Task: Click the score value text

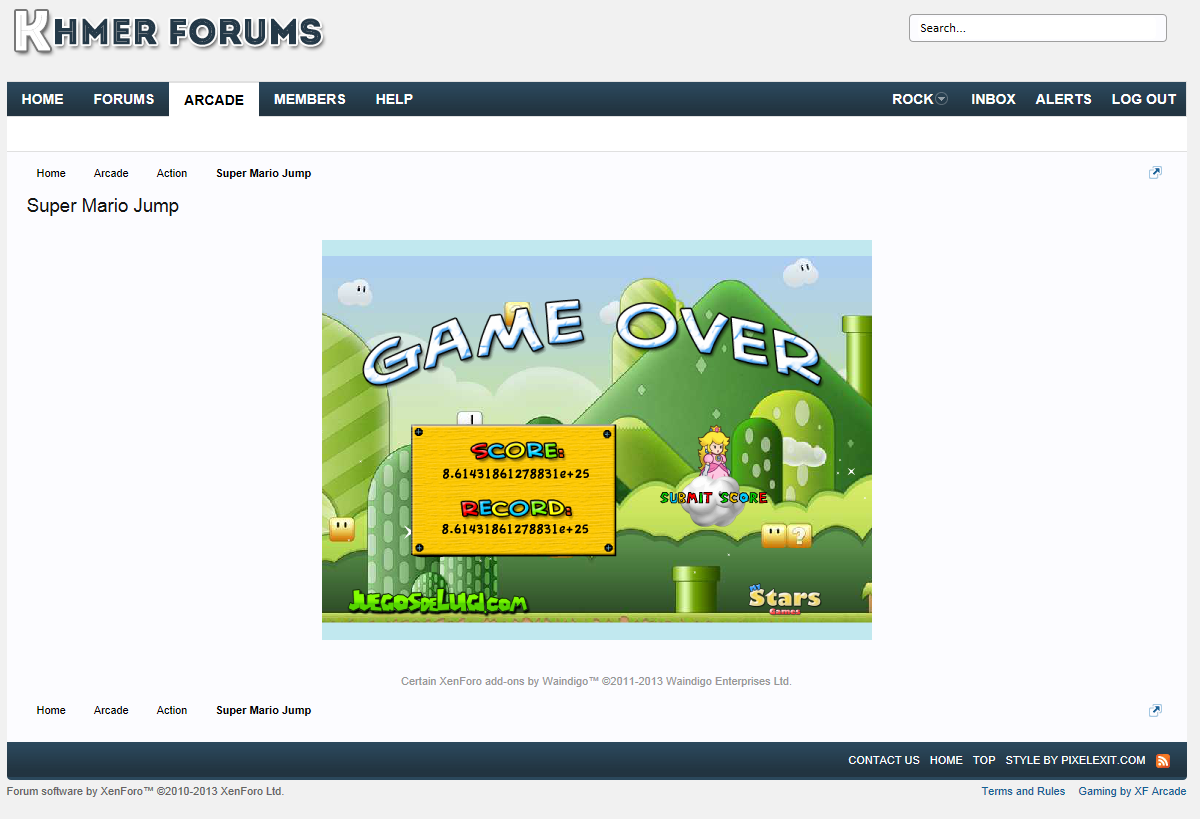Action: pyautogui.click(x=516, y=474)
